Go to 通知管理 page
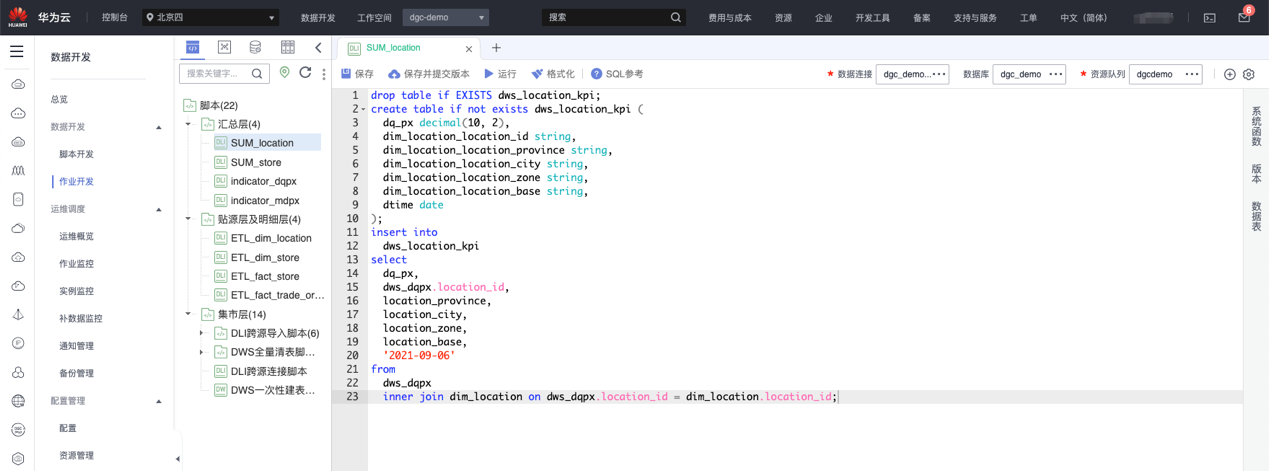Image resolution: width=1269 pixels, height=471 pixels. [x=76, y=346]
